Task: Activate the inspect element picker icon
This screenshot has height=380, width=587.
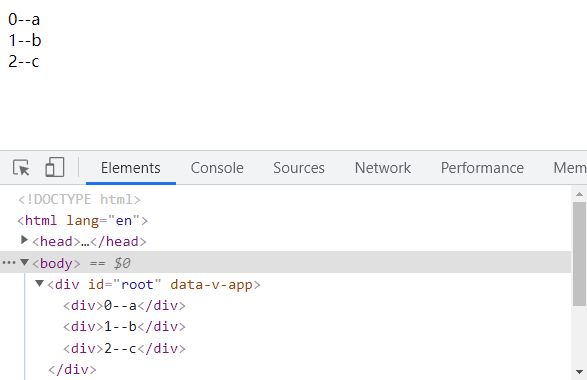Action: click(21, 168)
